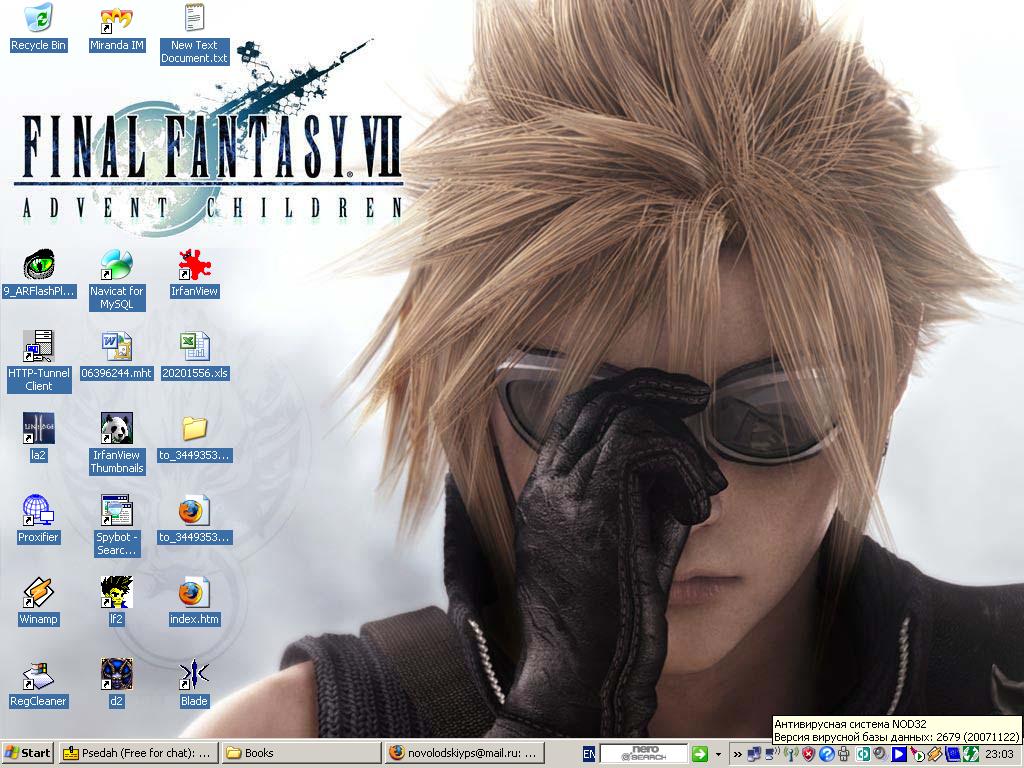This screenshot has width=1024, height=768.
Task: Switch to the novolodskiyps@mail.ru Firefox taskbar window
Action: (x=464, y=753)
